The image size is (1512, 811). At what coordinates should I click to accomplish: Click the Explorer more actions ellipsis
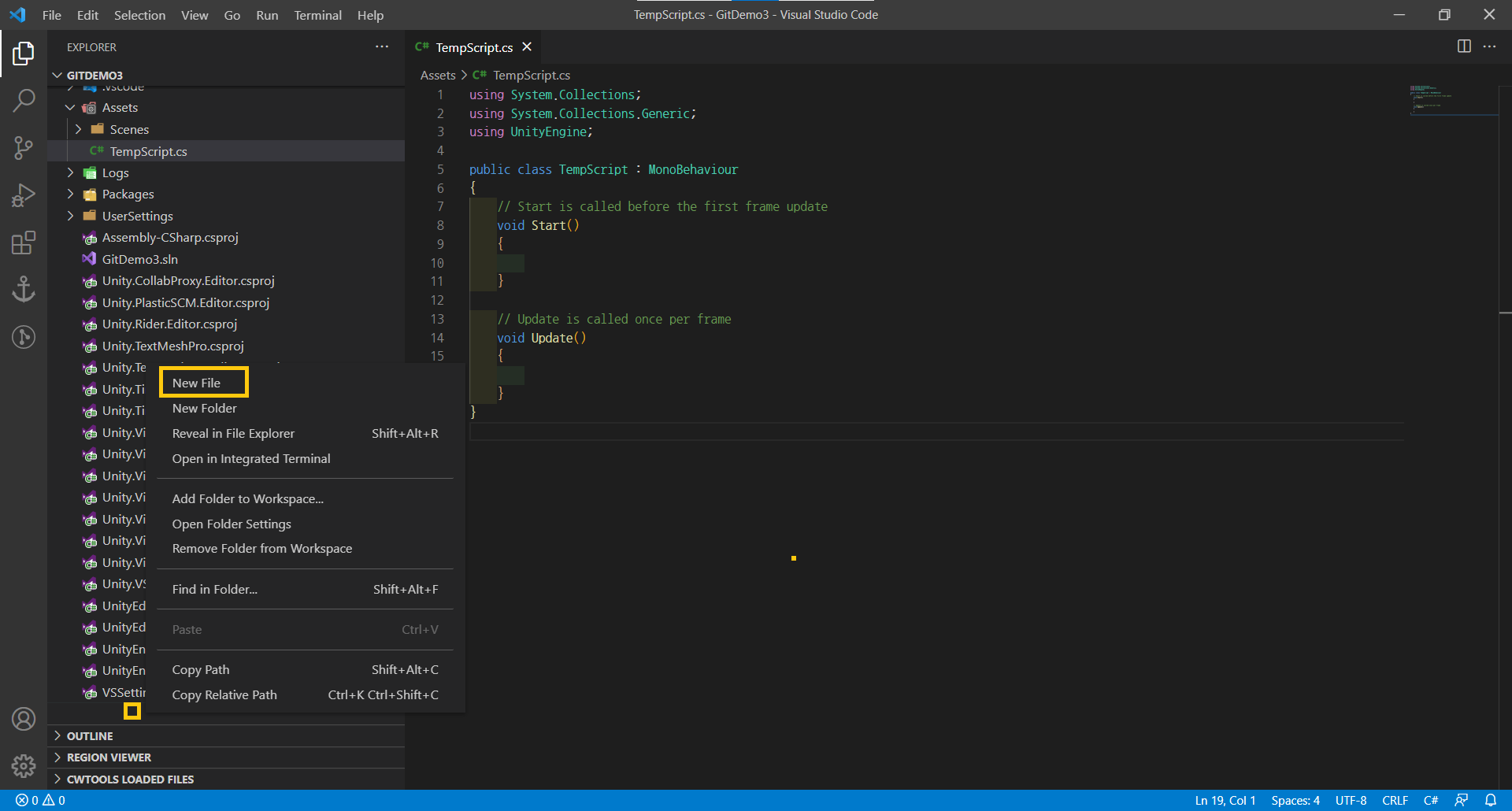click(x=382, y=47)
